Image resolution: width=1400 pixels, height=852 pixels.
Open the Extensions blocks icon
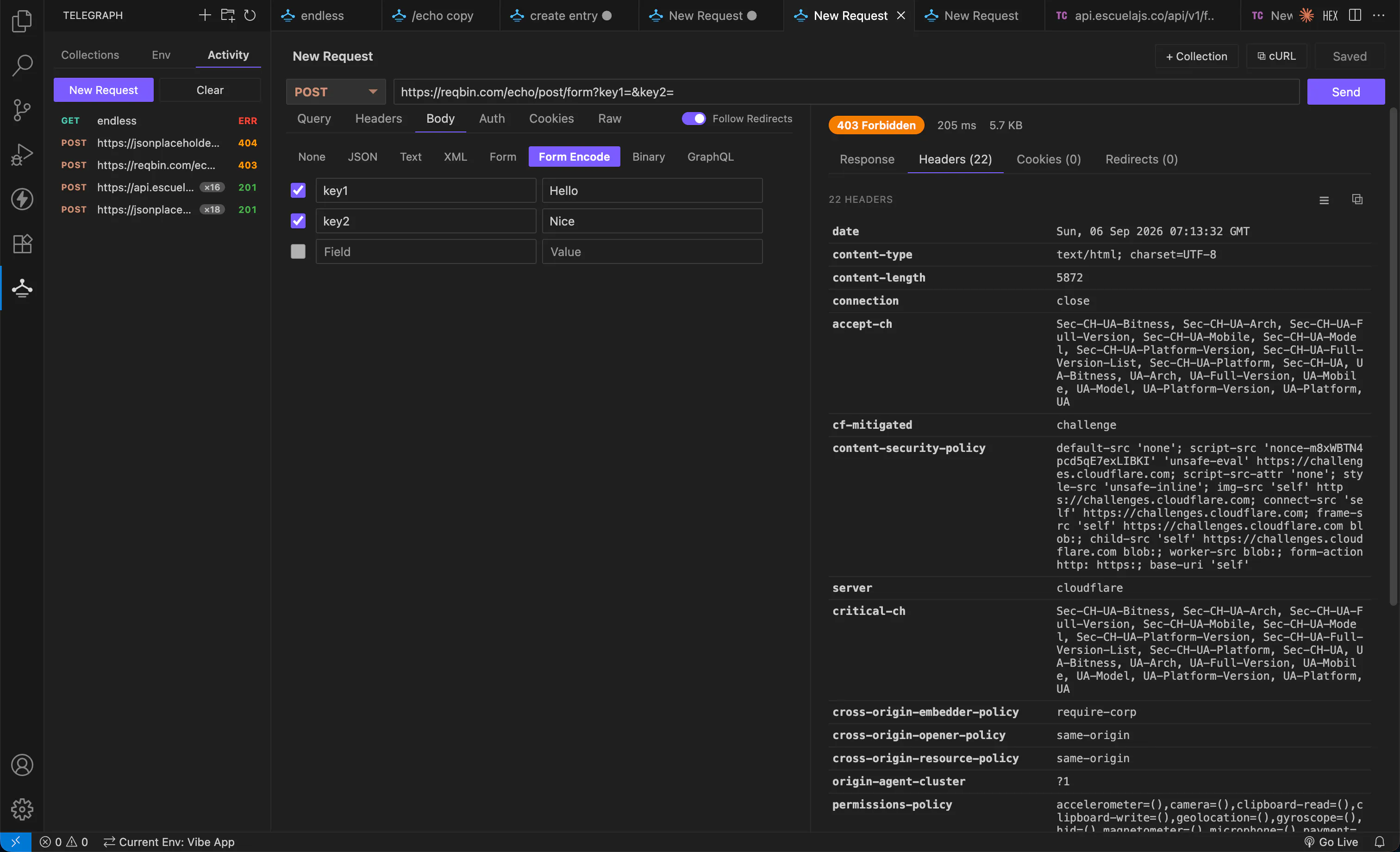pyautogui.click(x=22, y=243)
